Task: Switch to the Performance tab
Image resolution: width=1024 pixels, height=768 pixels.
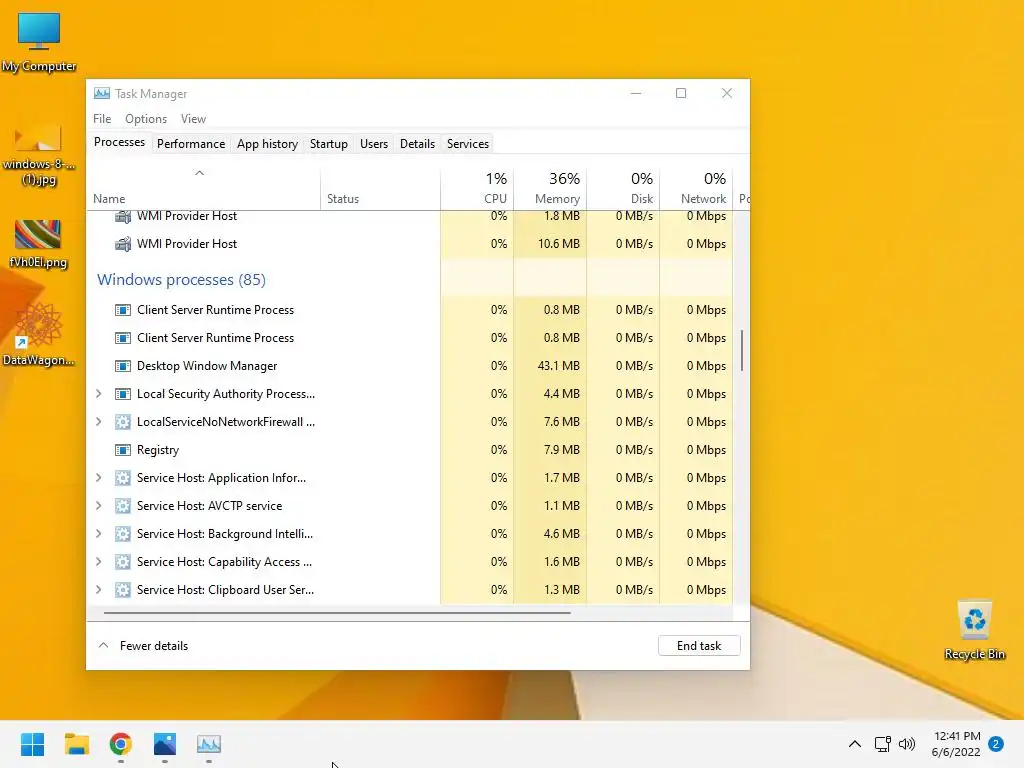Action: [x=191, y=144]
